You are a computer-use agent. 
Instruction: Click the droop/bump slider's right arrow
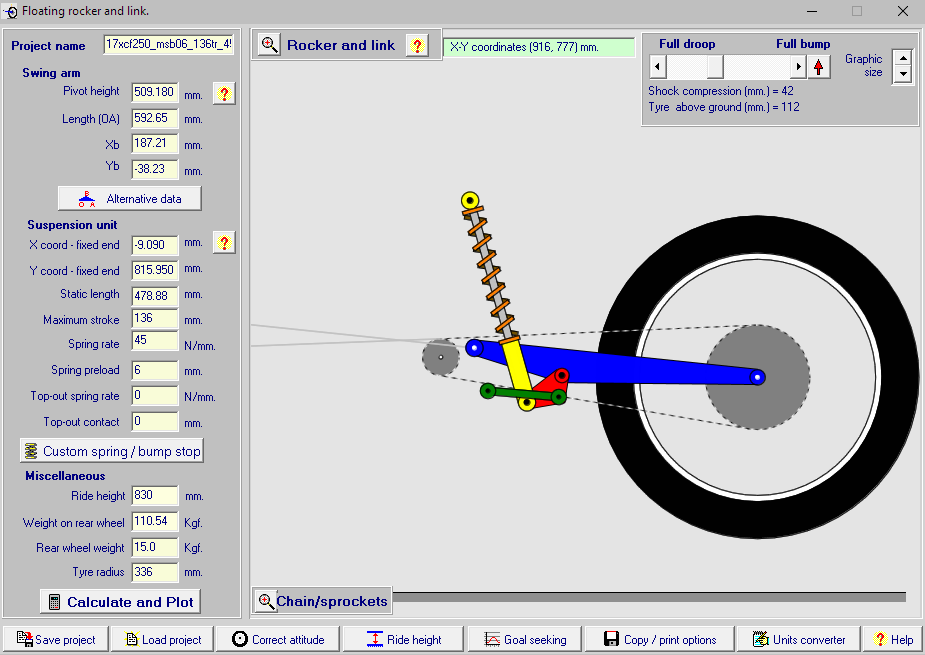click(x=797, y=67)
